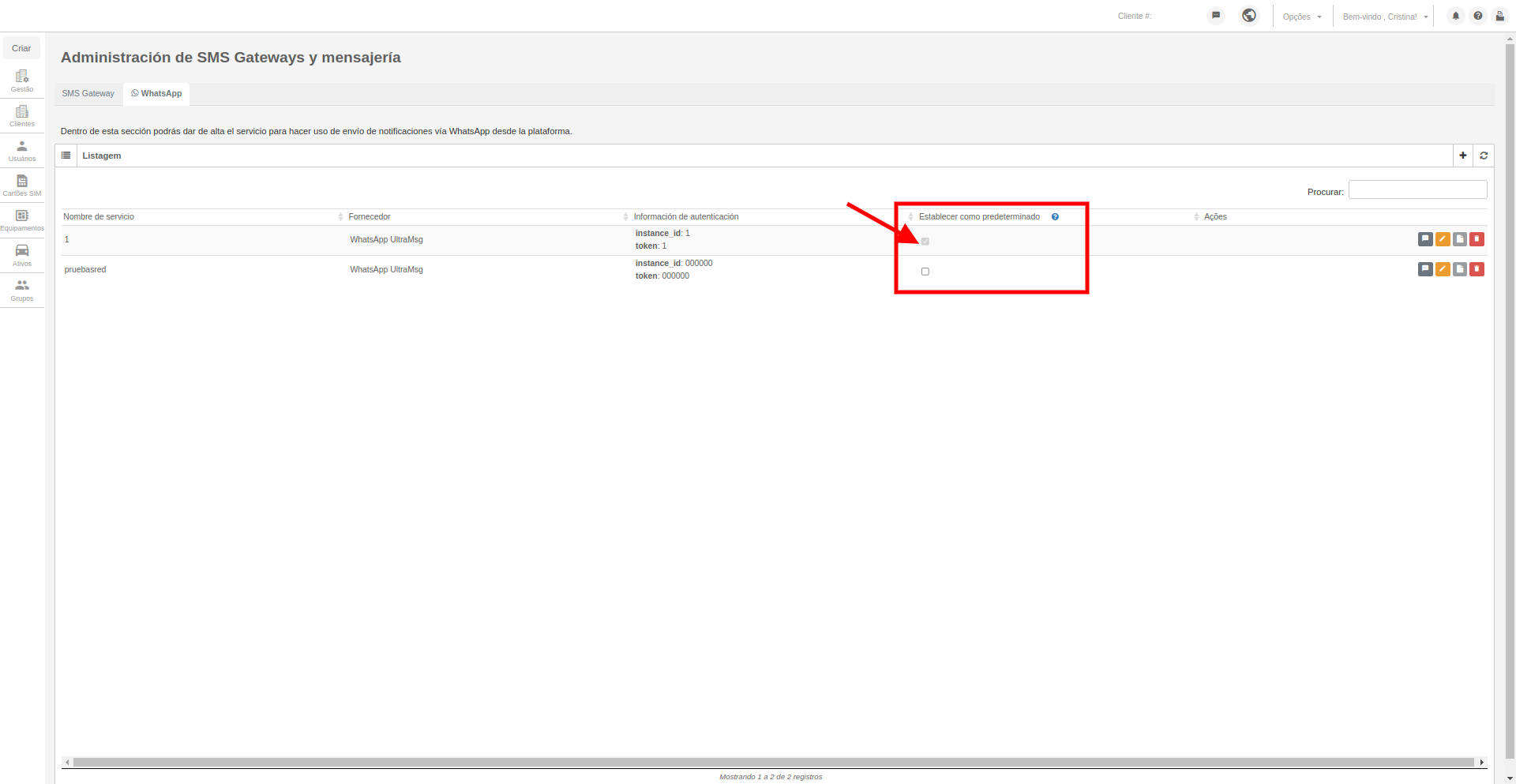Open the Equipamentos sidebar section

[x=22, y=220]
